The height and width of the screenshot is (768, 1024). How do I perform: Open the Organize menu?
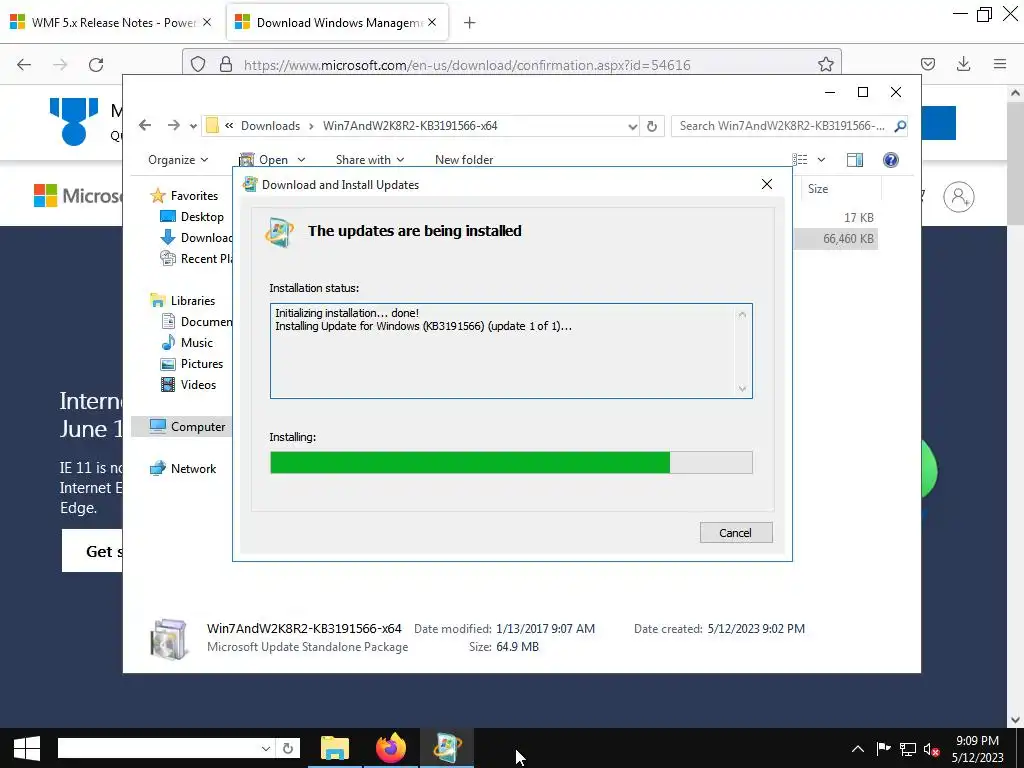(x=178, y=160)
